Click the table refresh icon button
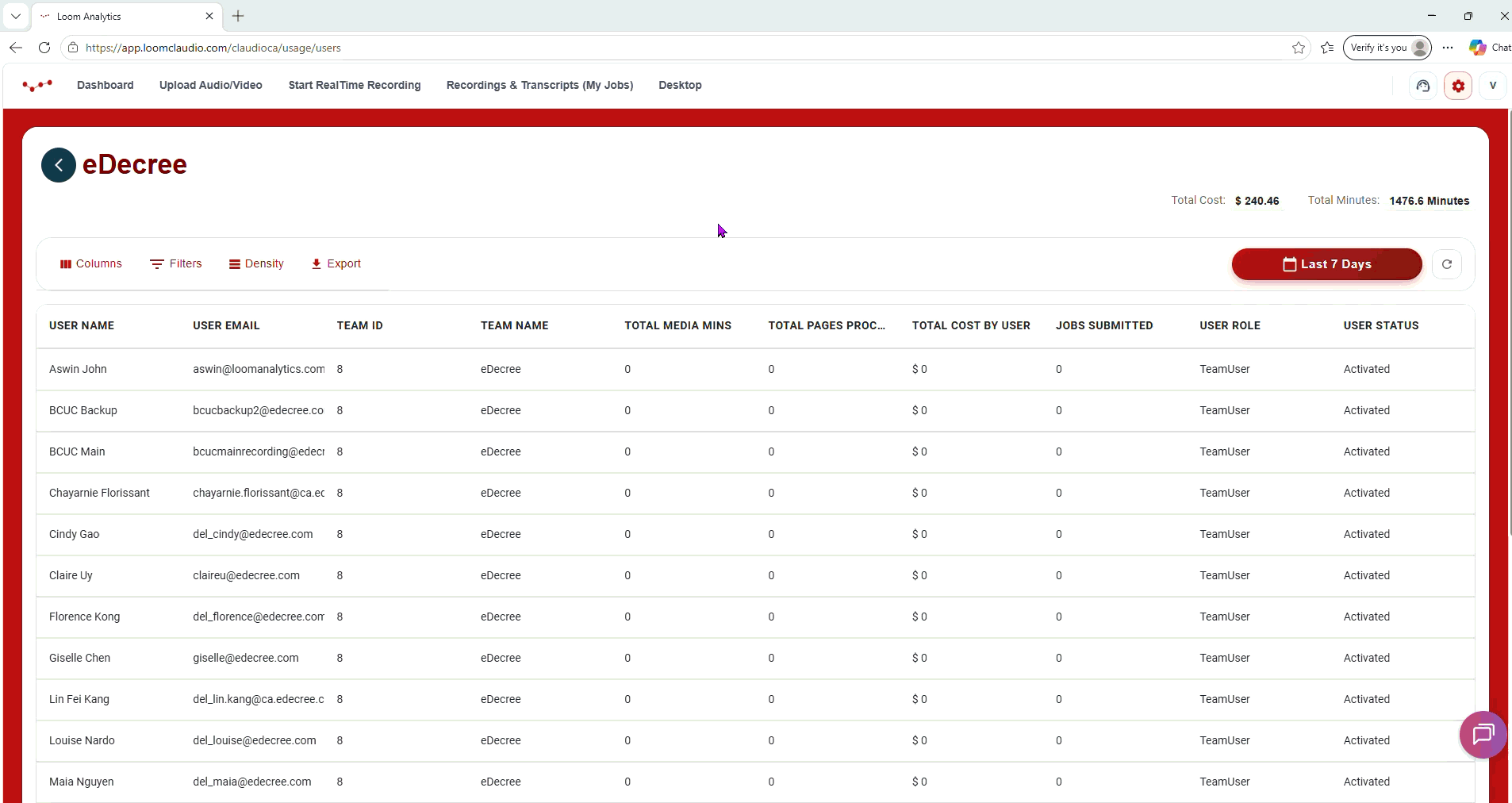This screenshot has height=803, width=1512. [1447, 264]
